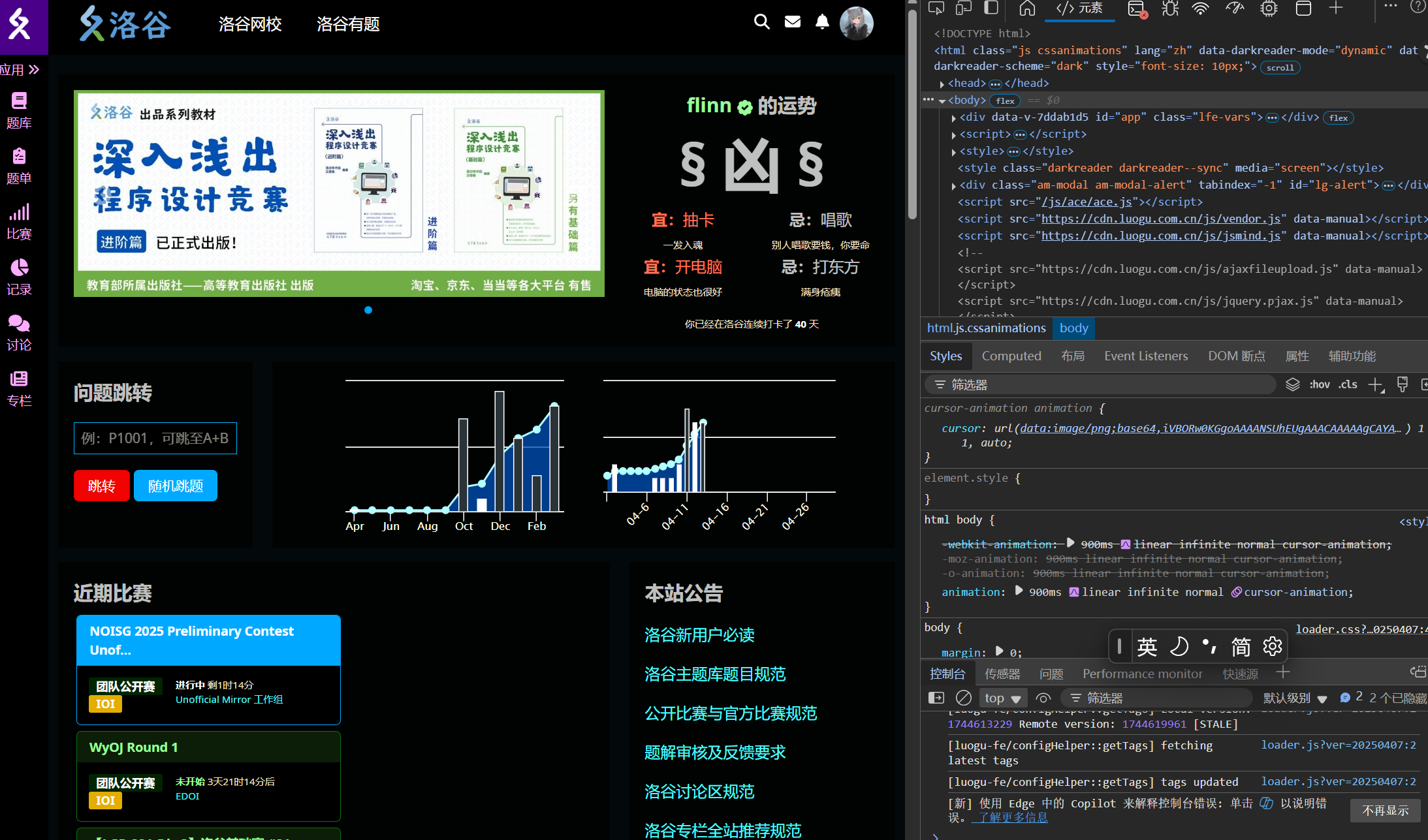
Task: Click the 随机跳题 button
Action: (x=176, y=486)
